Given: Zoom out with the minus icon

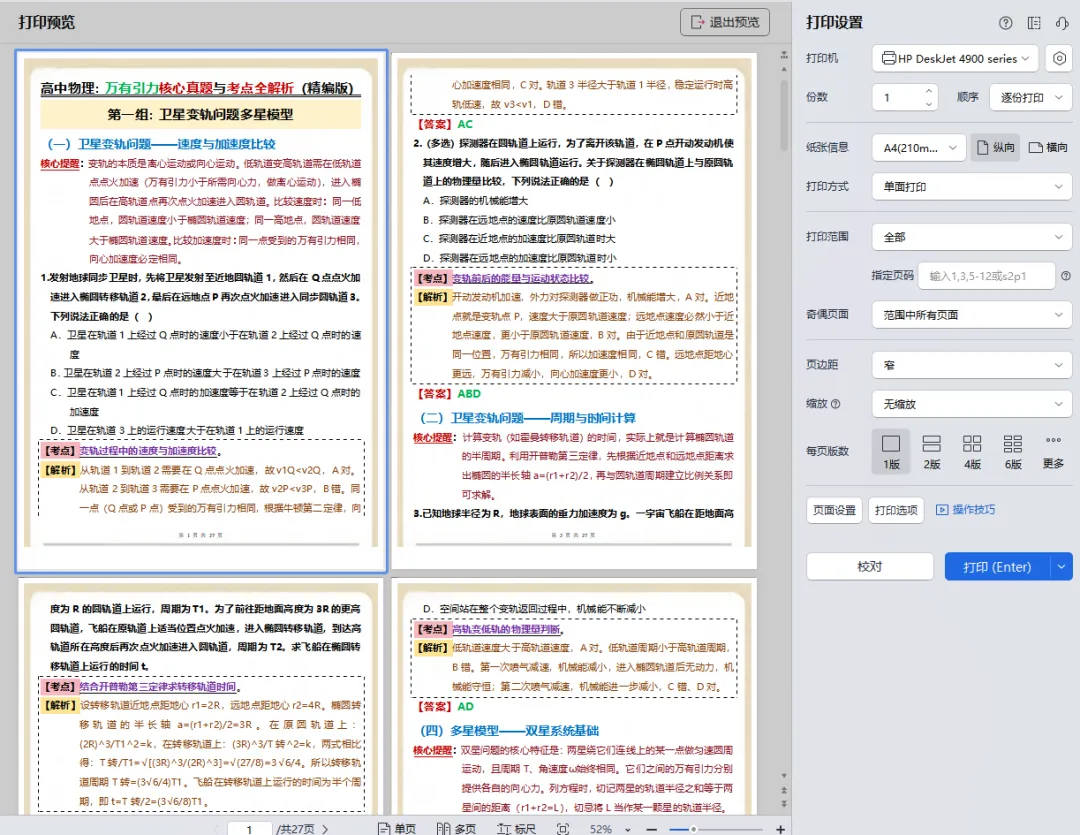Looking at the screenshot, I should click(652, 829).
